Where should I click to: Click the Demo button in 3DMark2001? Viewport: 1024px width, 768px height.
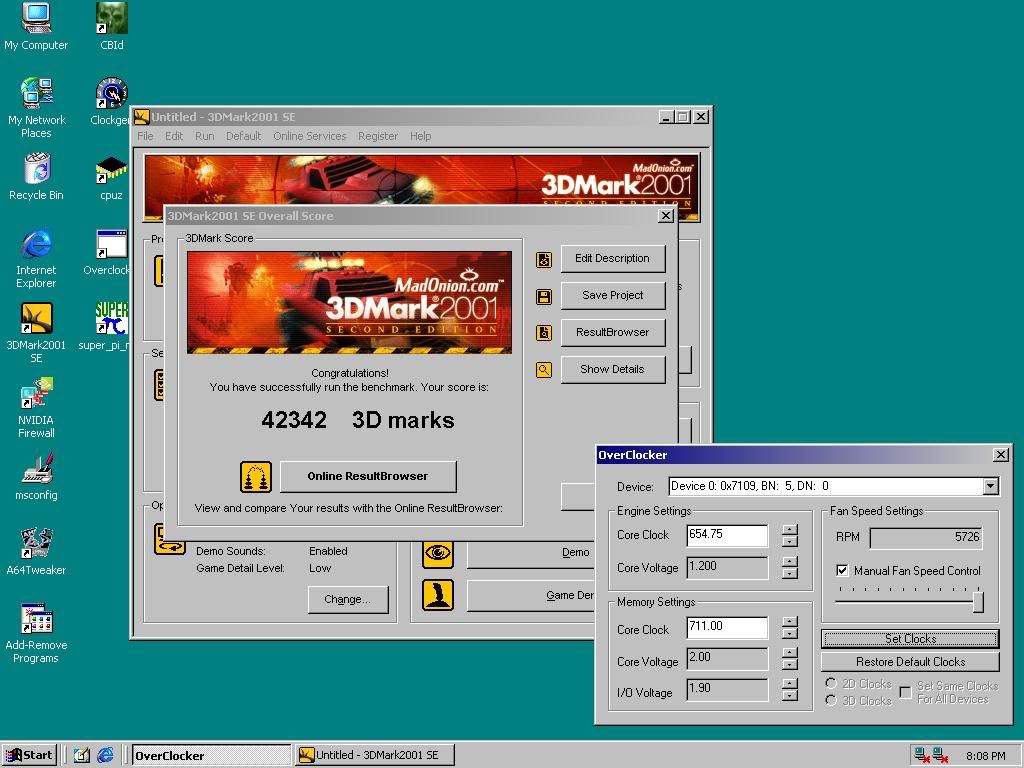(x=530, y=554)
